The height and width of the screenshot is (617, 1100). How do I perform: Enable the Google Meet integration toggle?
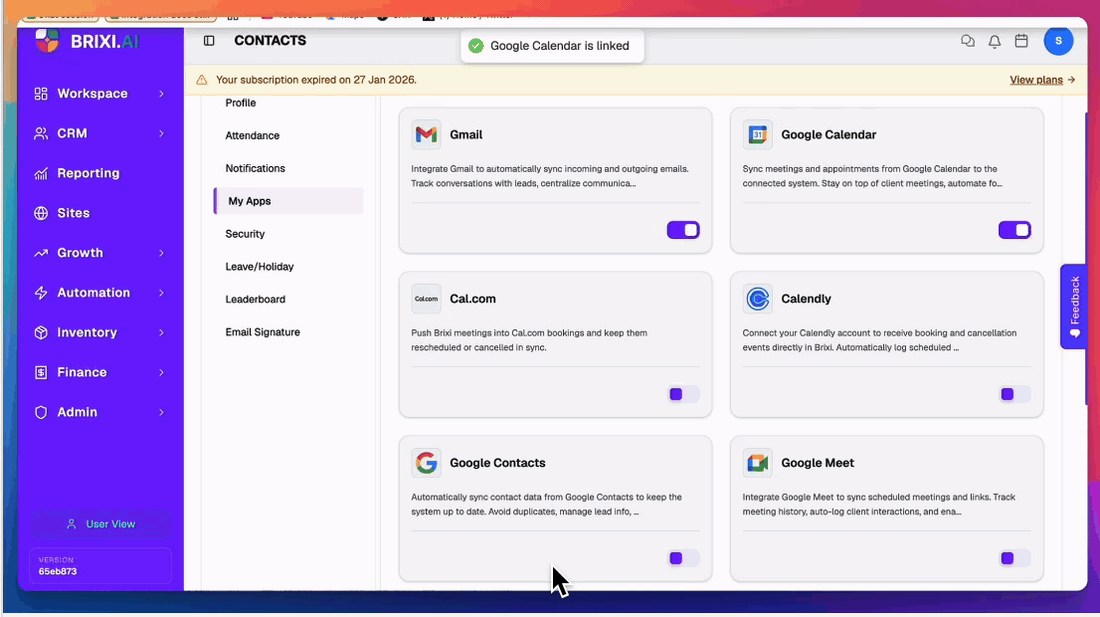coord(1014,558)
